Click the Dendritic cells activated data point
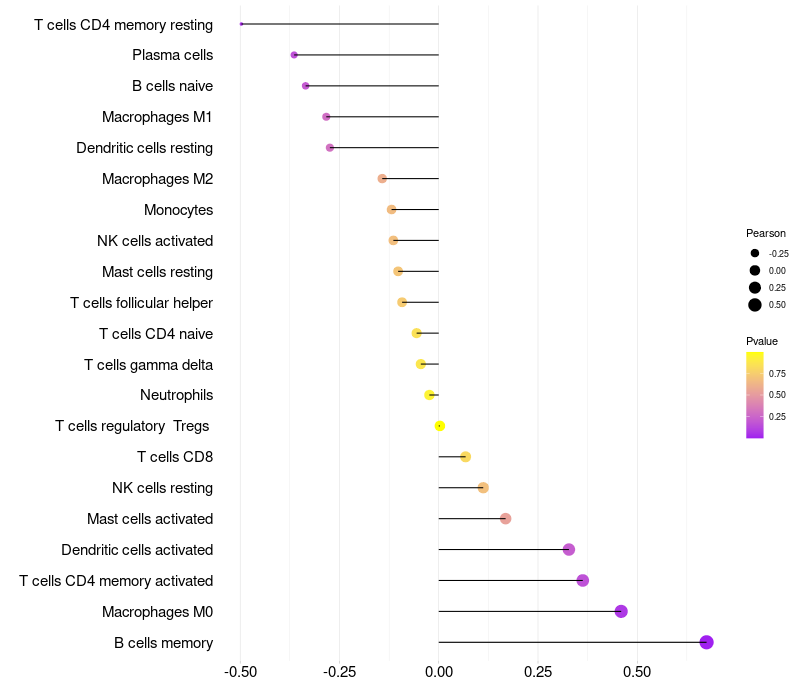This screenshot has height=700, width=800. click(x=569, y=549)
